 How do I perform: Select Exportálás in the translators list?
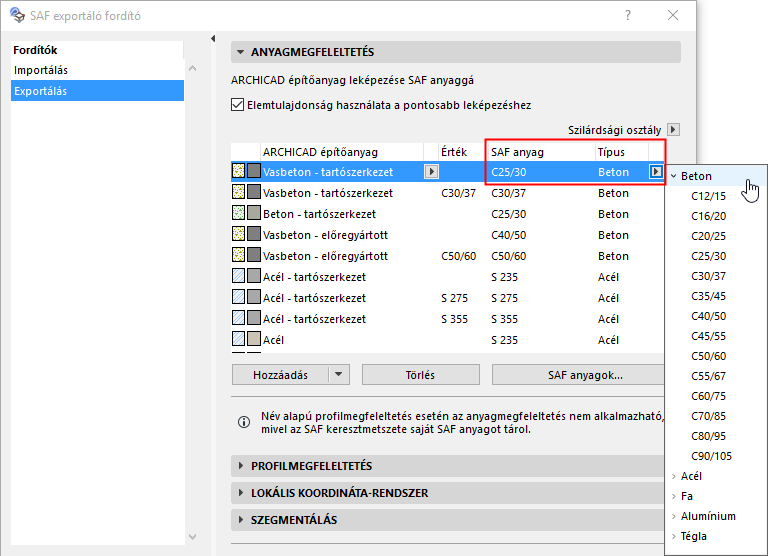click(x=97, y=91)
